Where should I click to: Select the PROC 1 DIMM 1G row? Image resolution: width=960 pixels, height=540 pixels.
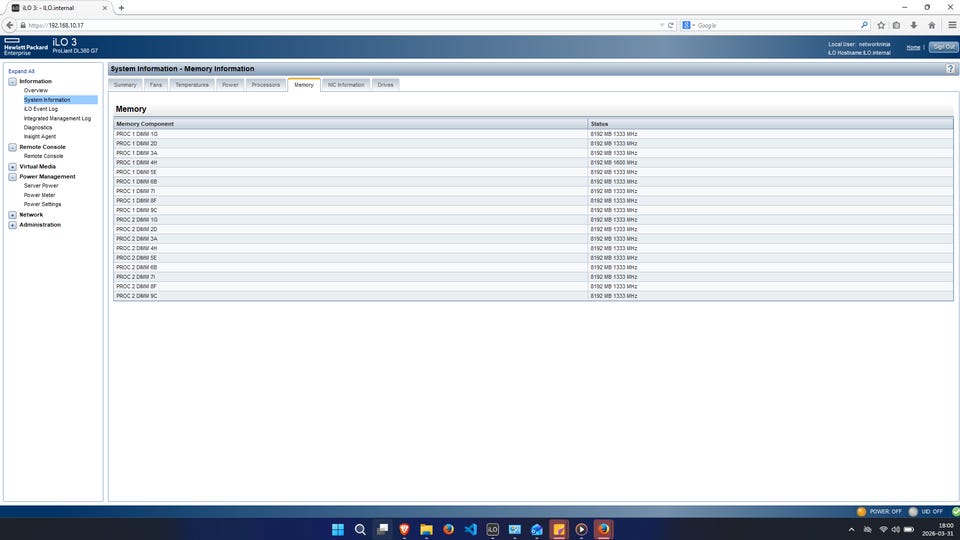tap(533, 134)
